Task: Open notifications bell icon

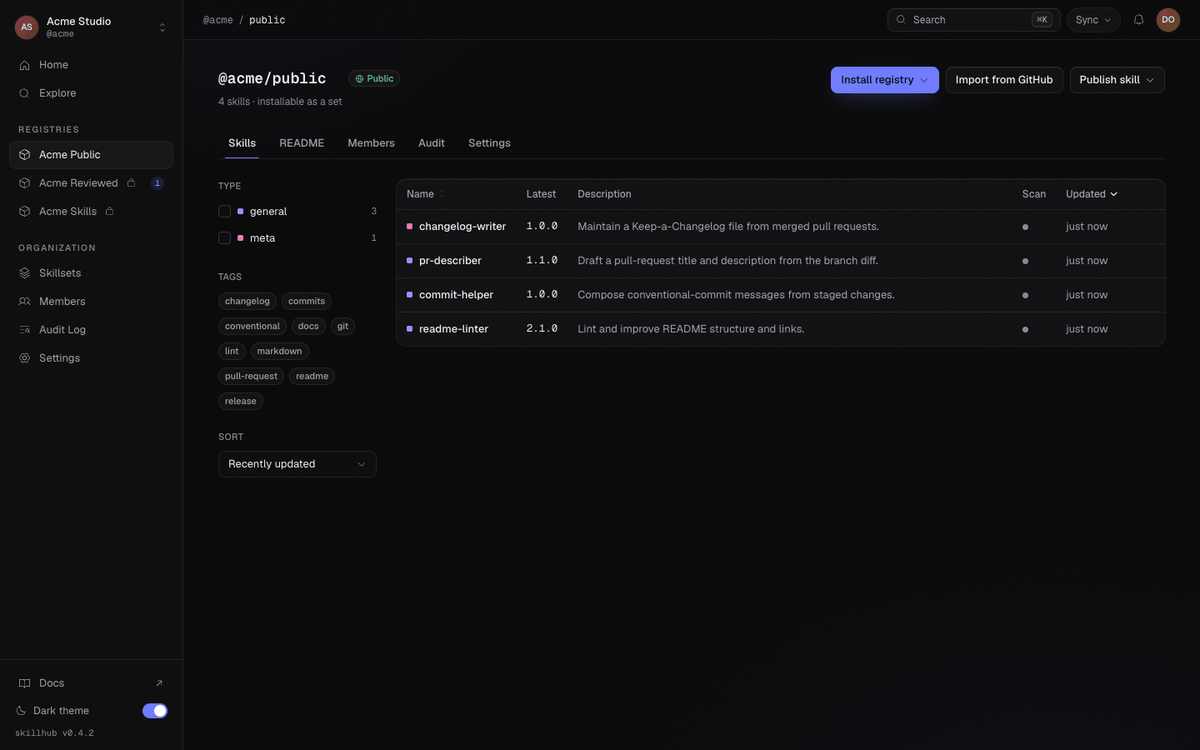Action: click(1138, 20)
